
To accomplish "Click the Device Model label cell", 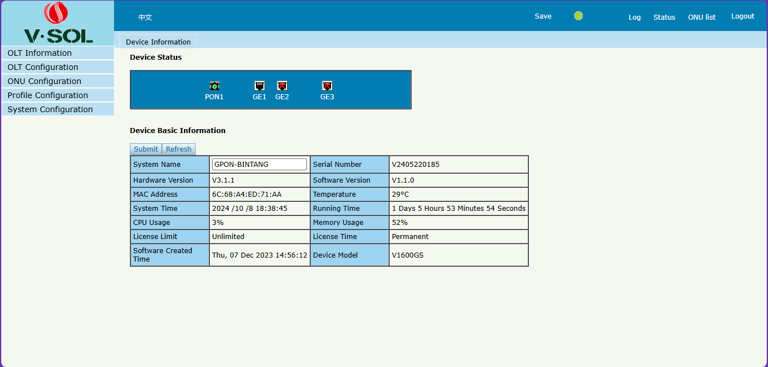I will point(350,255).
